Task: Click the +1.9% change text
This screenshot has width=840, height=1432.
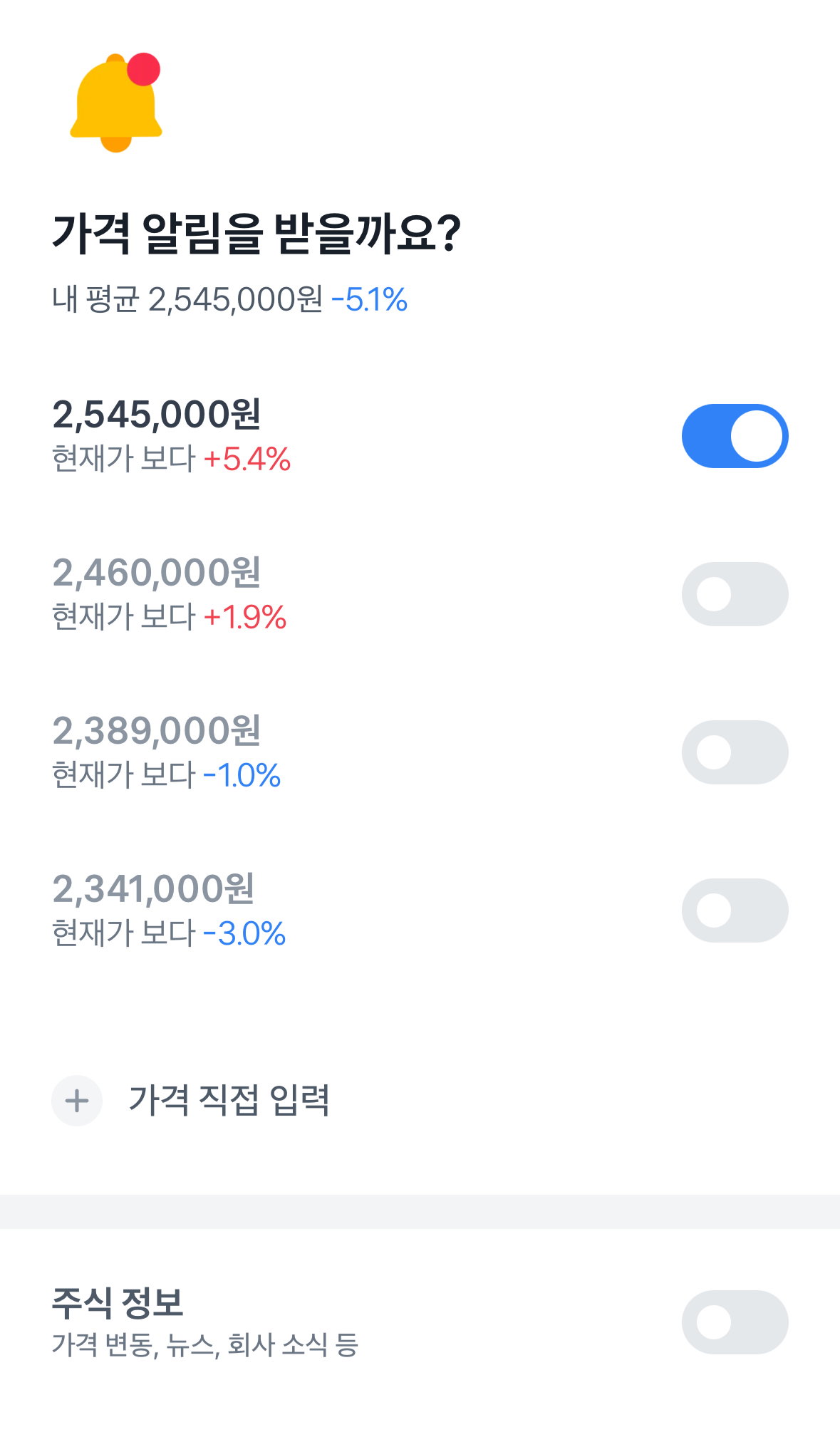Action: coord(245,618)
